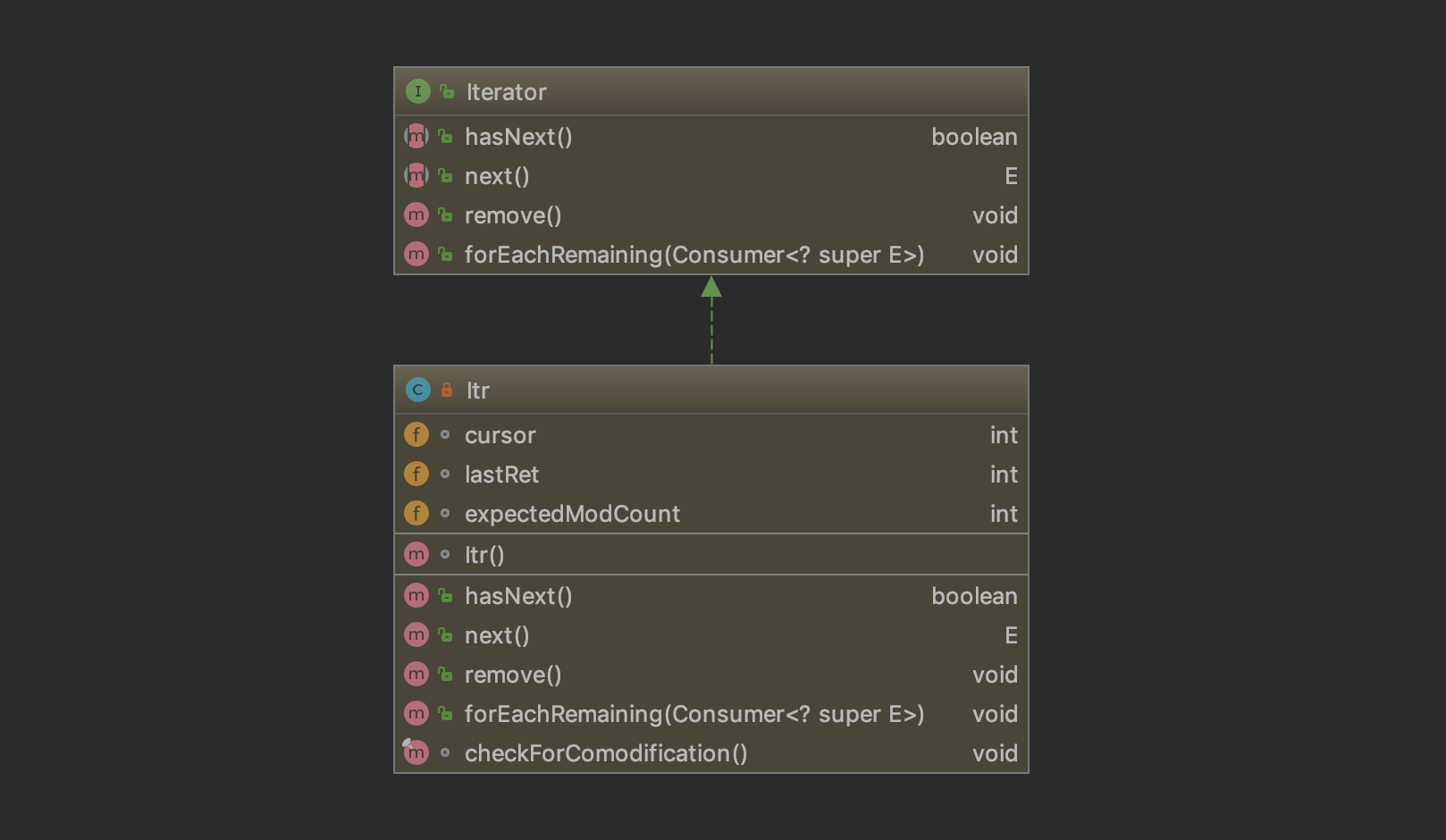Click the field icon next to lastRet

pyautogui.click(x=416, y=474)
